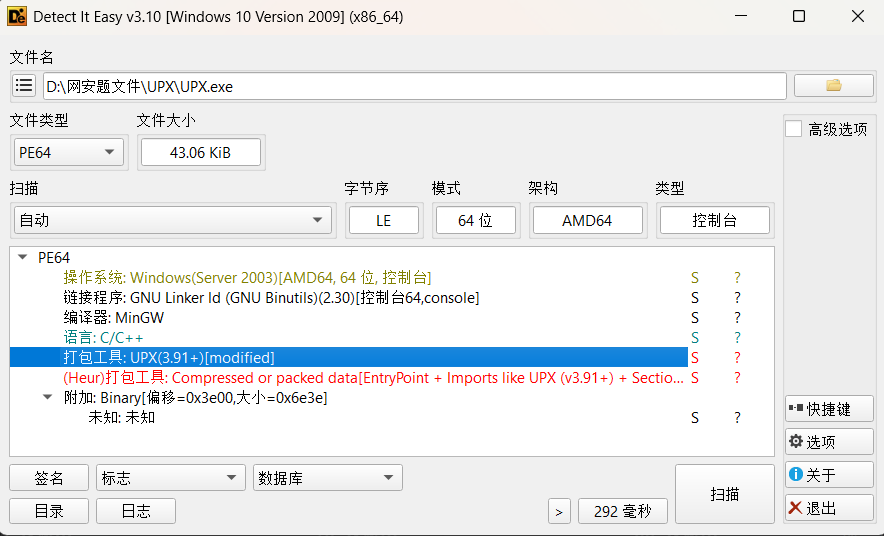Open the 快捷键 shortcuts button
This screenshot has width=884, height=536.
(829, 409)
